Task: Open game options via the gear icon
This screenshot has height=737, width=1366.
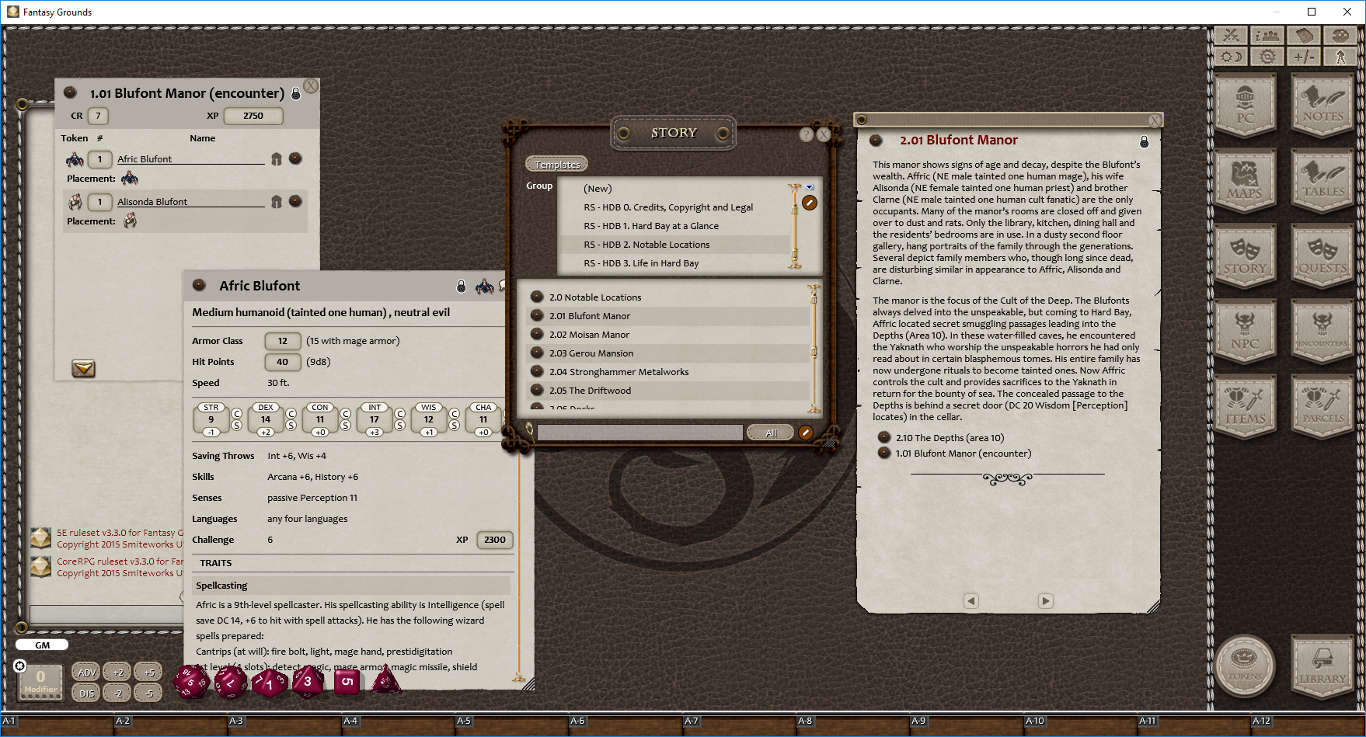Action: pos(1267,57)
